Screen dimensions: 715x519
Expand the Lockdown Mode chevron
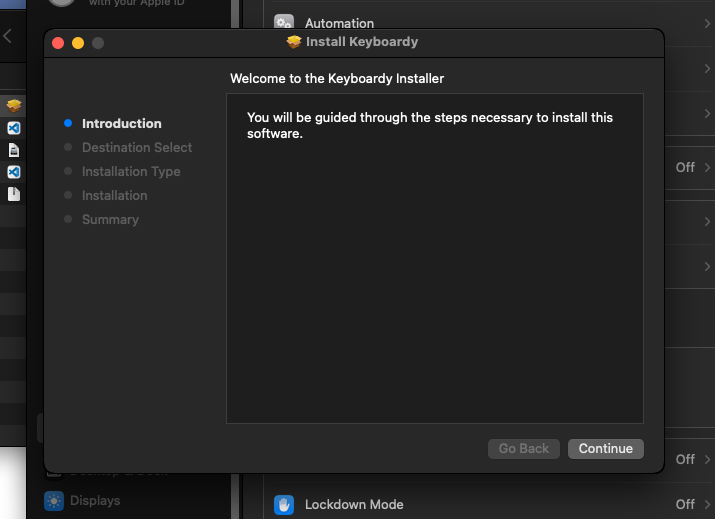point(707,504)
